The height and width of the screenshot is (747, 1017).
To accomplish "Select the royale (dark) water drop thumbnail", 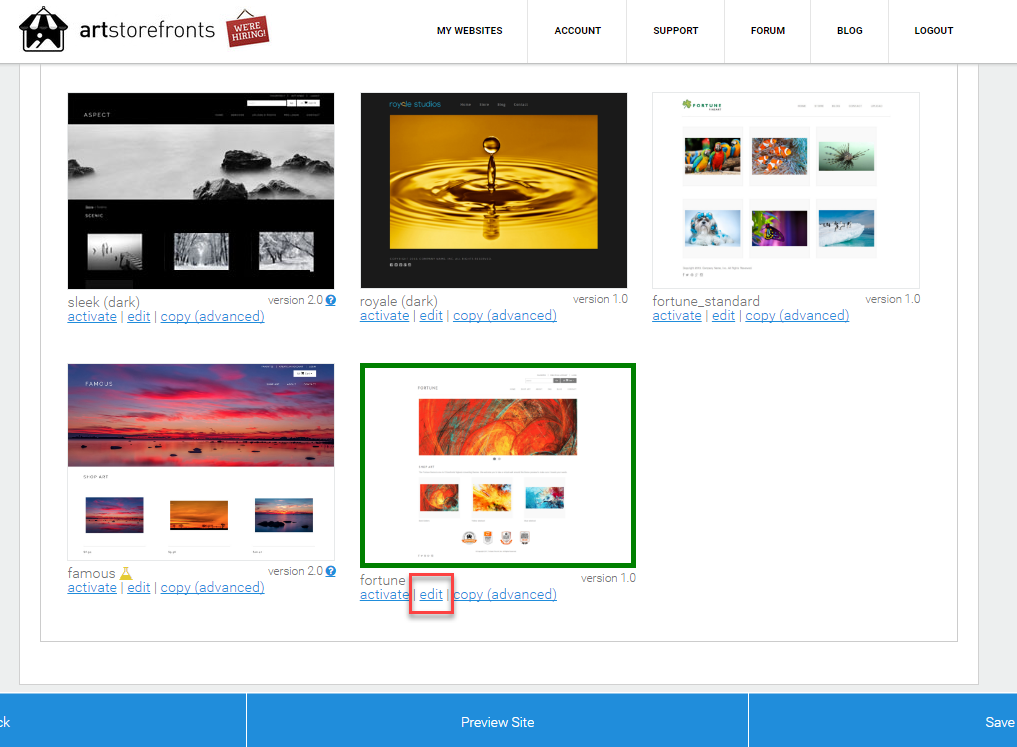I will click(x=494, y=191).
